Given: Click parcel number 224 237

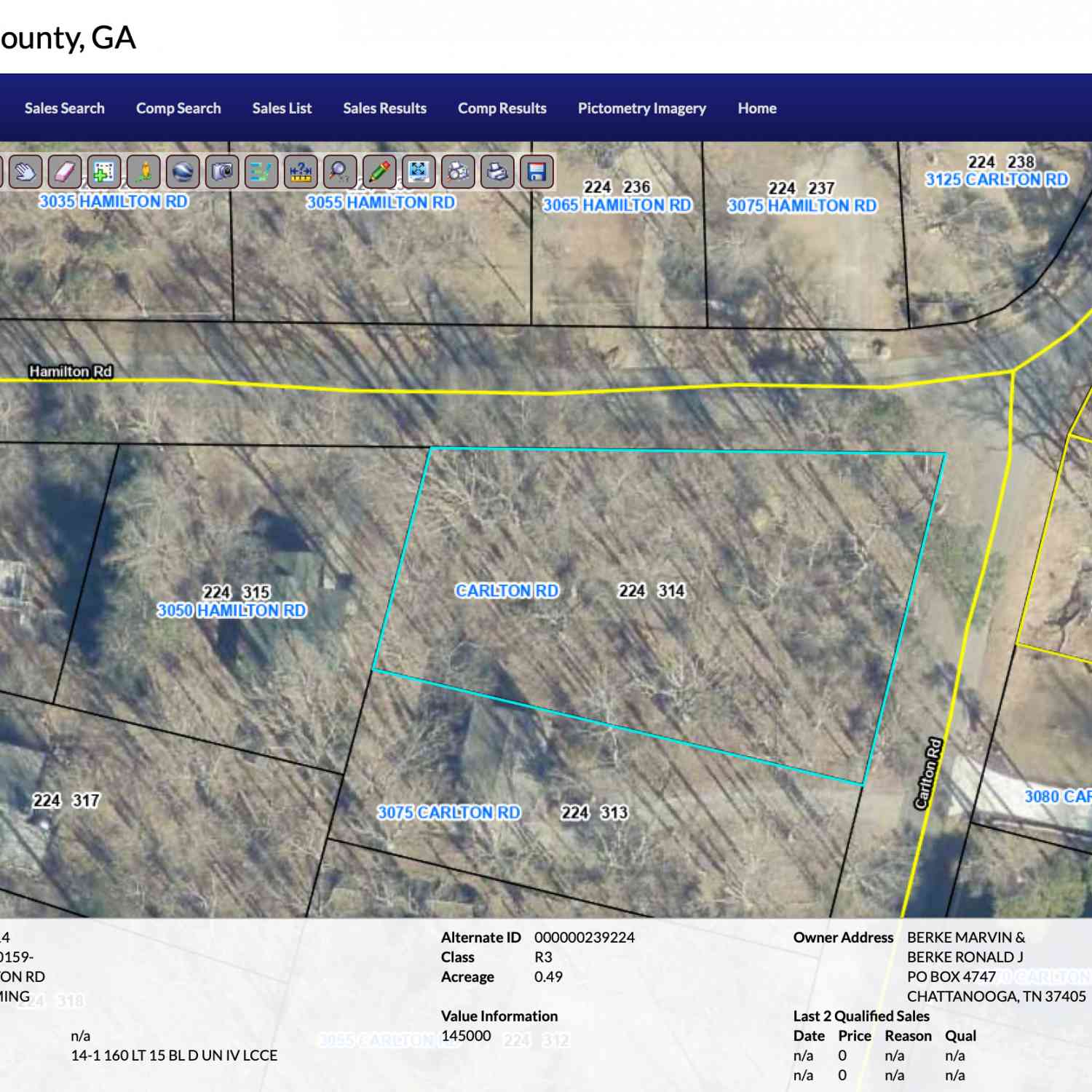Looking at the screenshot, I should pos(802,188).
